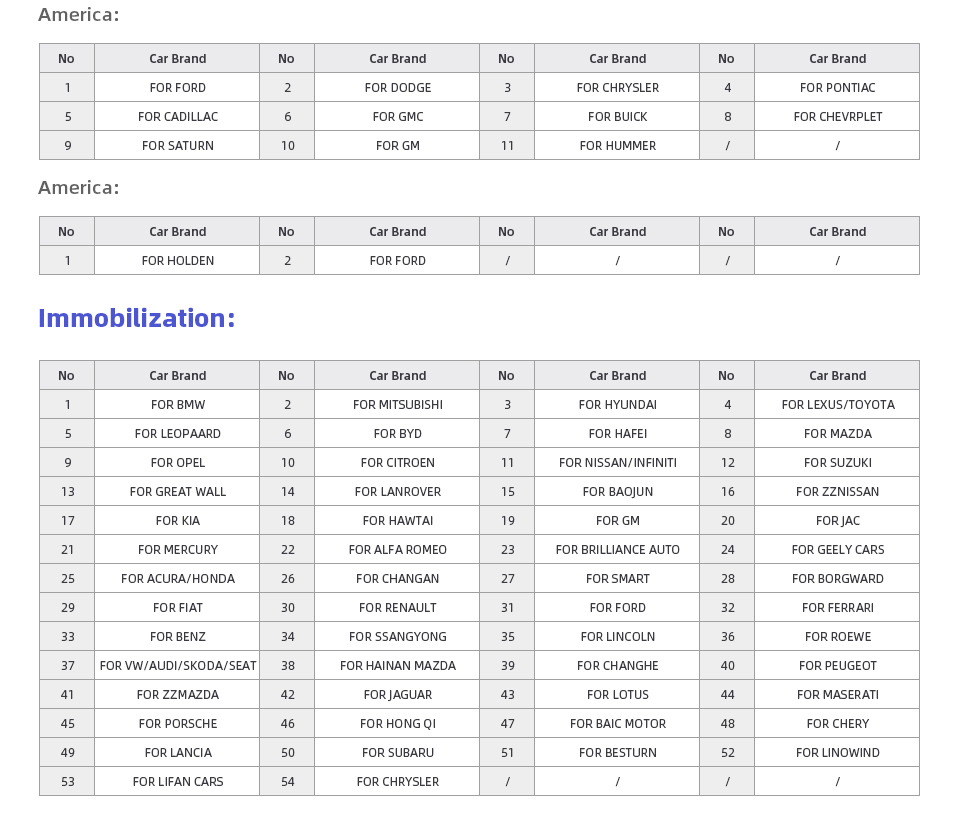Select the FOR VW/AUDI/SKODA/SEAT cell

(177, 665)
